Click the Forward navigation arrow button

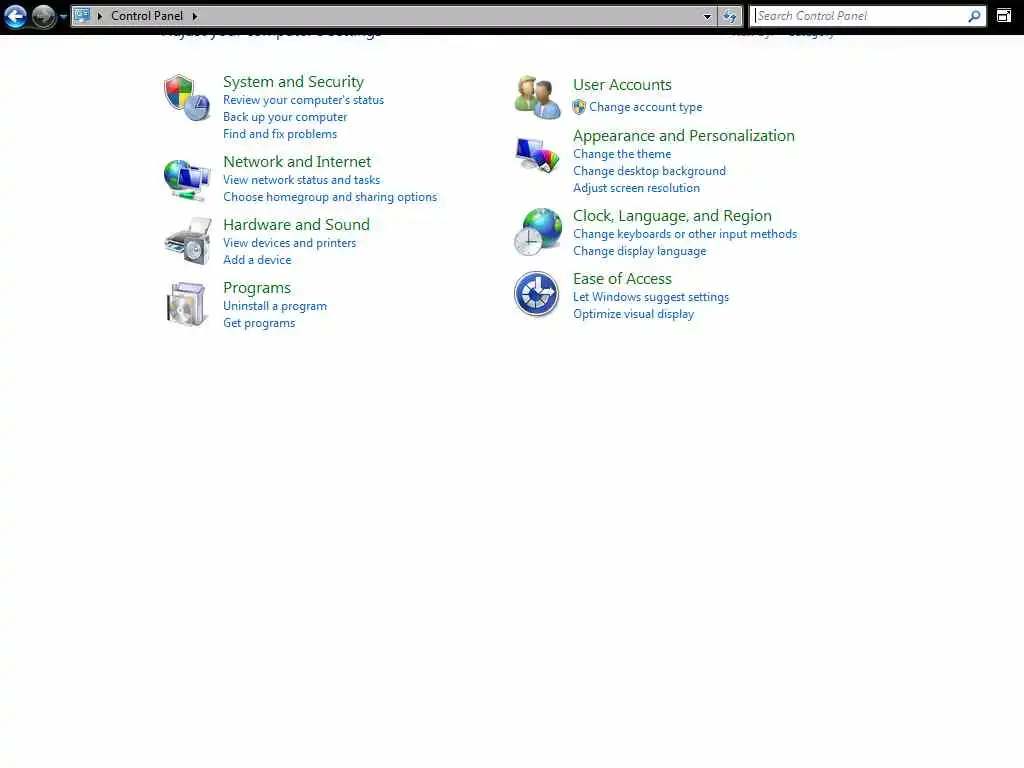(44, 16)
